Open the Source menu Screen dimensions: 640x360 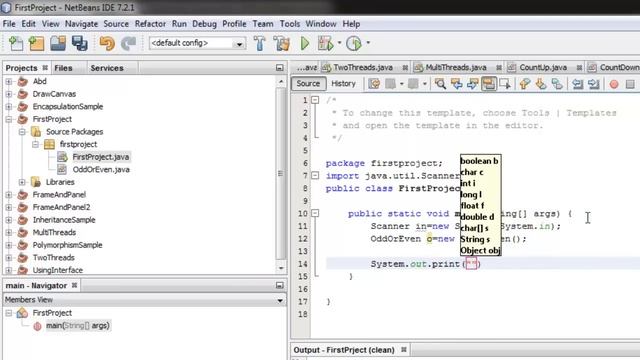[x=116, y=24]
